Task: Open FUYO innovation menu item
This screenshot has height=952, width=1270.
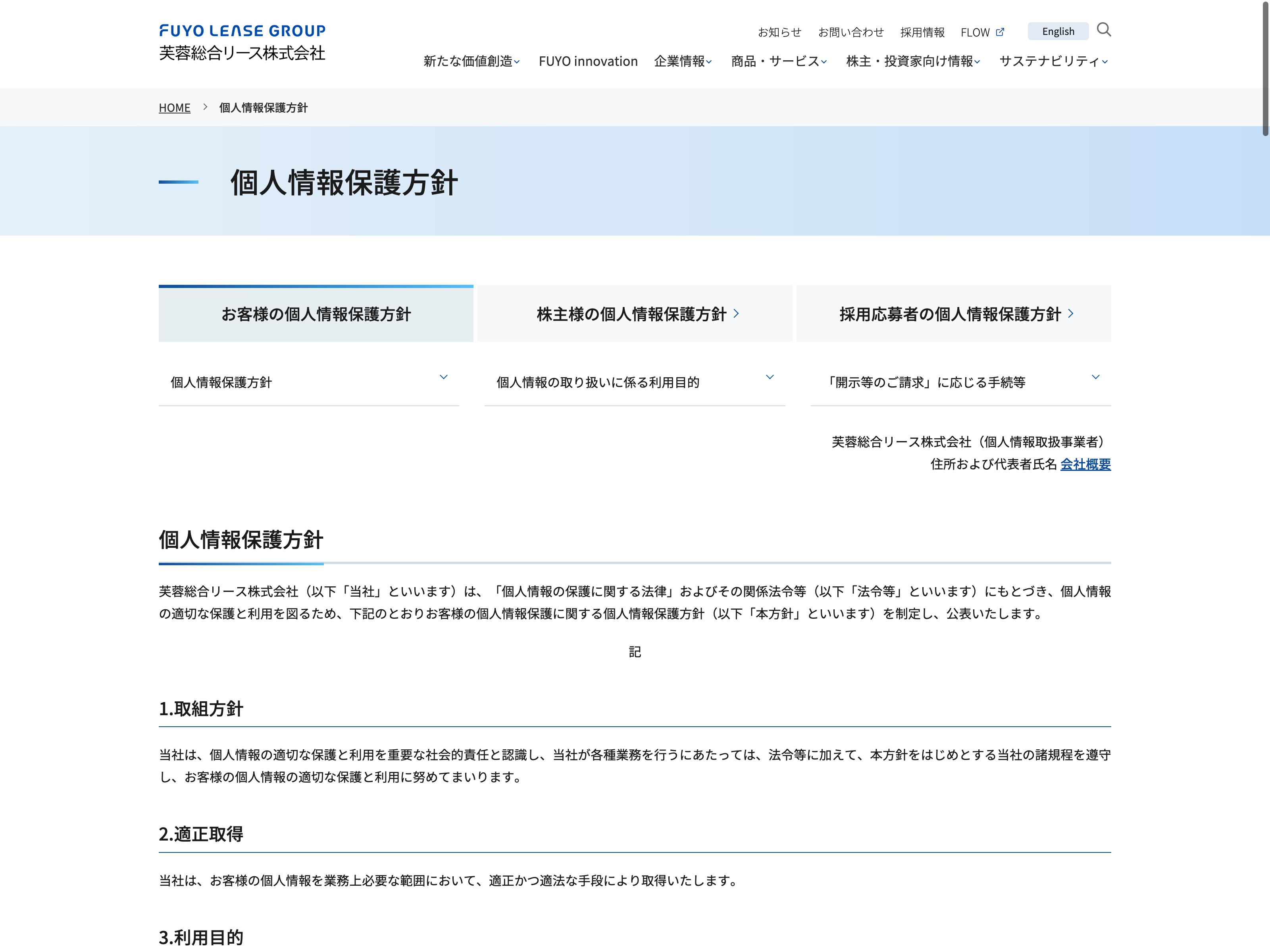Action: click(x=588, y=61)
